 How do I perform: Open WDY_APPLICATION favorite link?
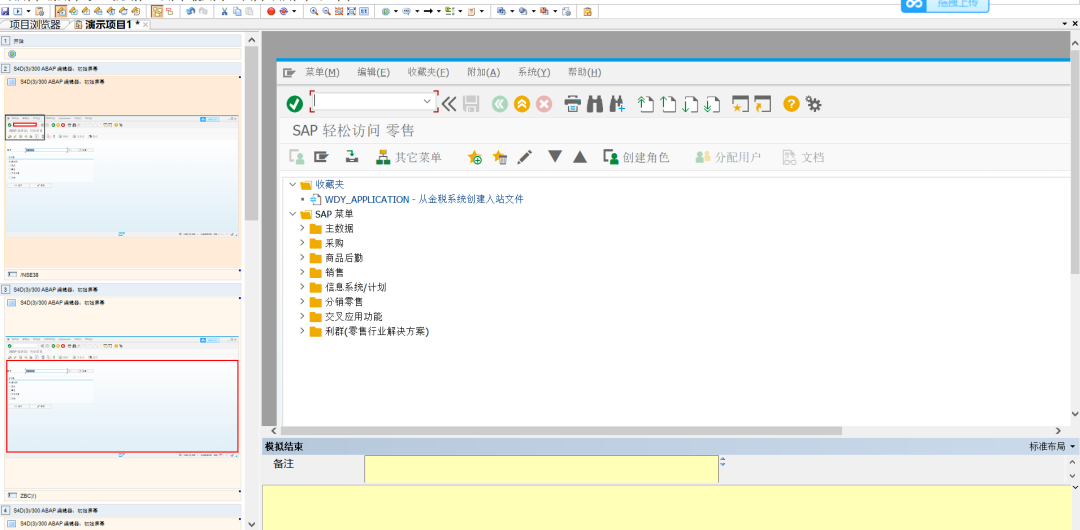[424, 199]
